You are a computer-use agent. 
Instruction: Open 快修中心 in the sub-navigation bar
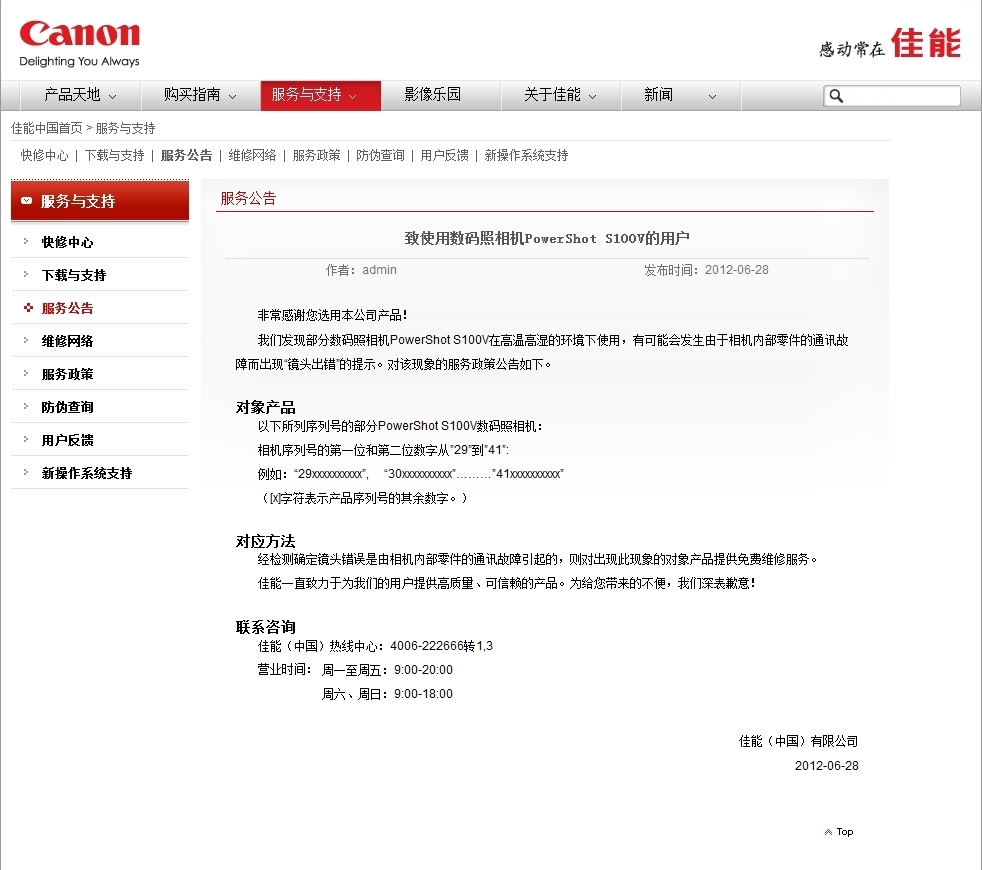pyautogui.click(x=44, y=155)
